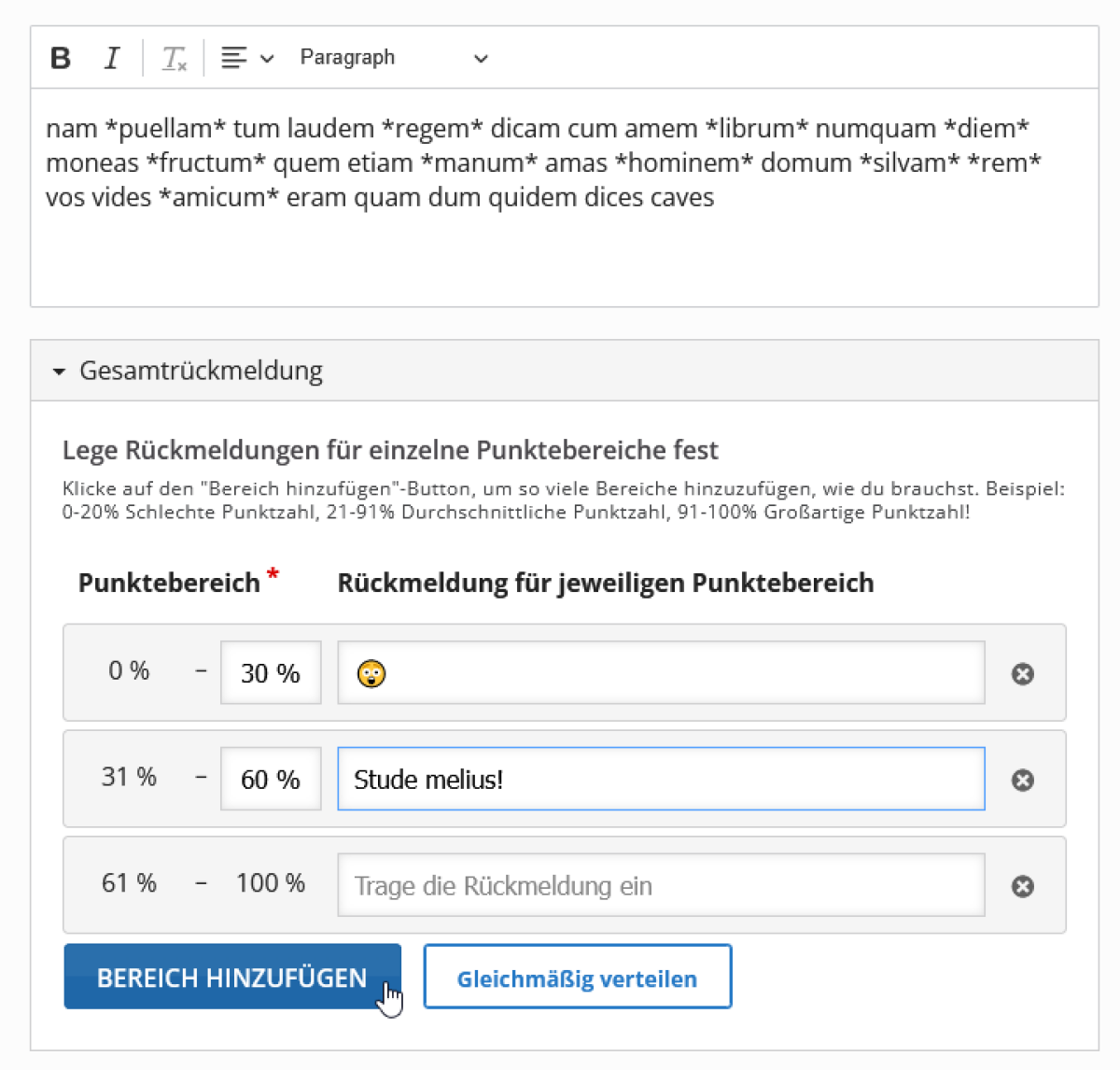Toggle bold formatting

pos(61,58)
